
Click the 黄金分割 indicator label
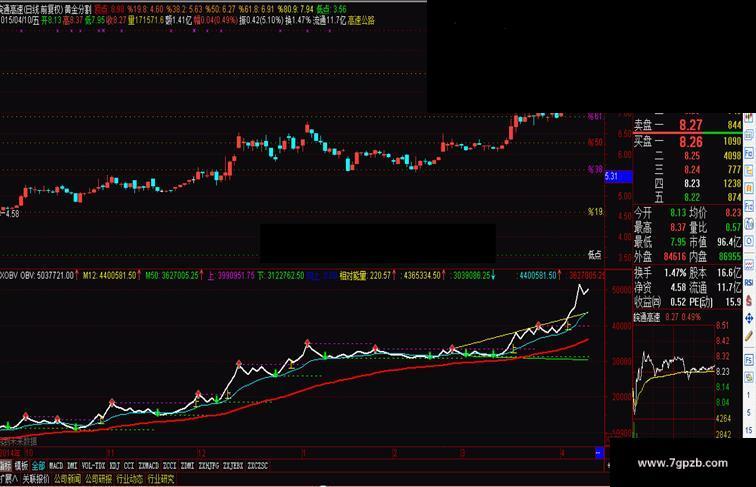point(78,9)
